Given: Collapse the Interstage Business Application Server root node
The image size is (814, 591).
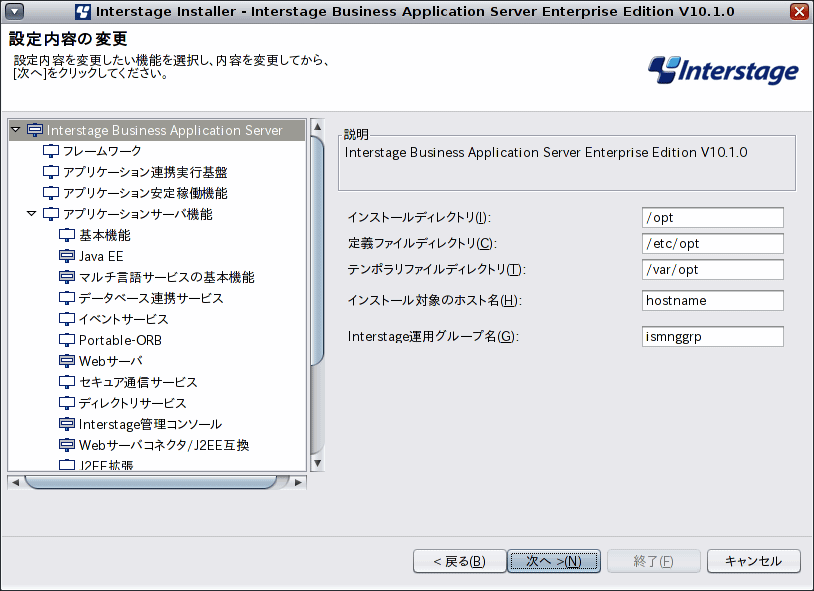Looking at the screenshot, I should pos(16,129).
